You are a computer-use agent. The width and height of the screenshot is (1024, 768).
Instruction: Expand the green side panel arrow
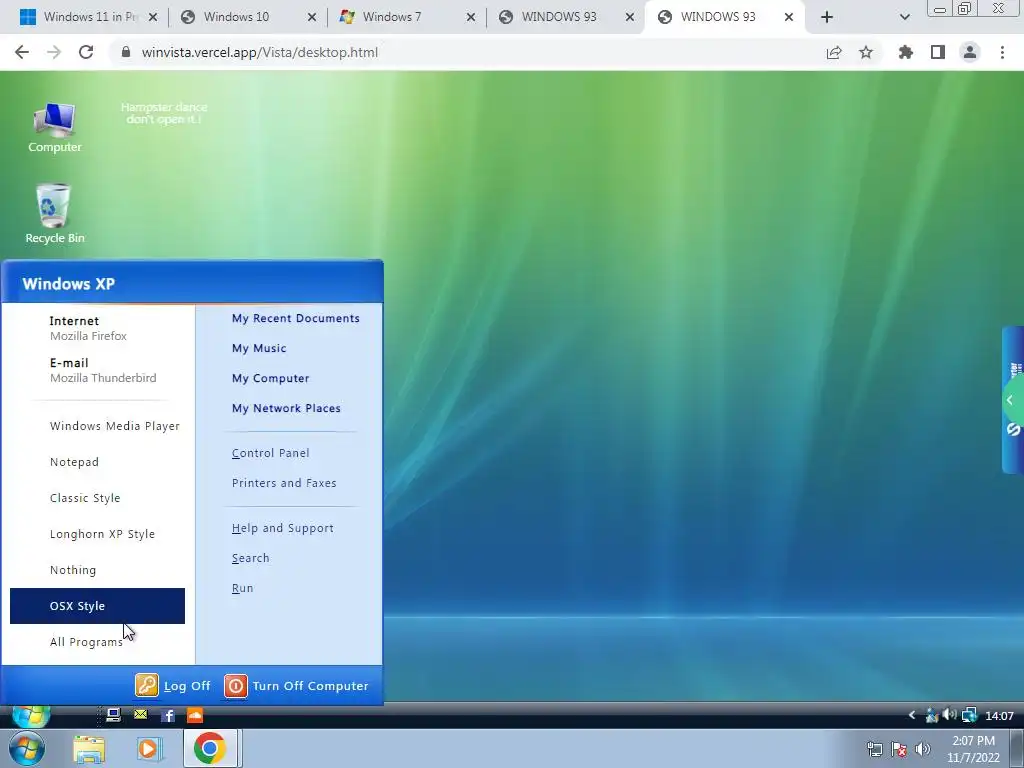pyautogui.click(x=1011, y=400)
